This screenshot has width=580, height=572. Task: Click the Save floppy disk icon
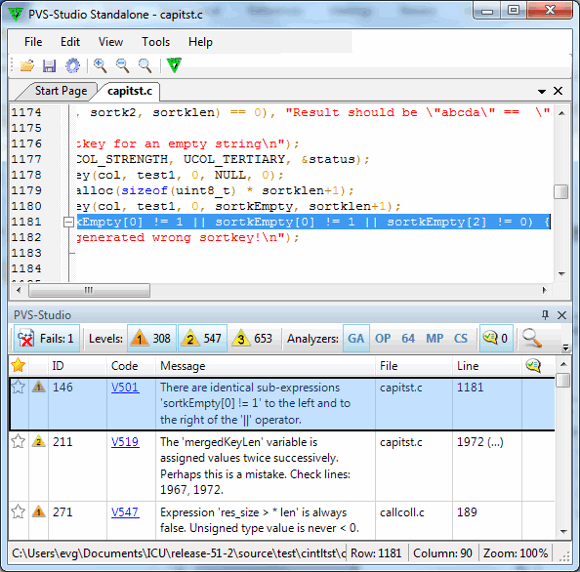click(49, 65)
